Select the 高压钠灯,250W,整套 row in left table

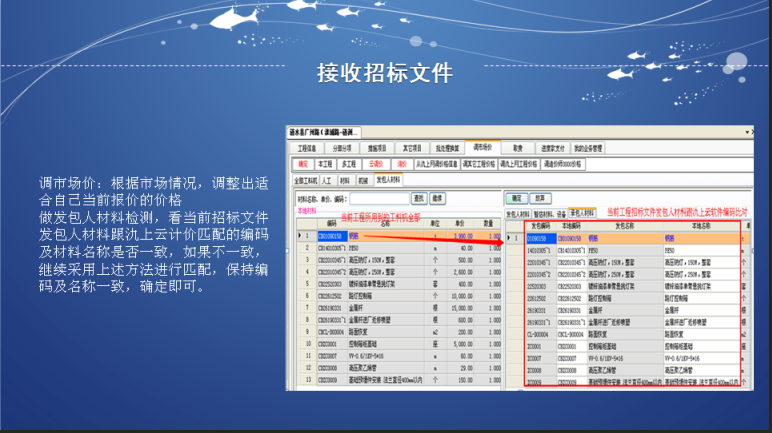pyautogui.click(x=399, y=272)
